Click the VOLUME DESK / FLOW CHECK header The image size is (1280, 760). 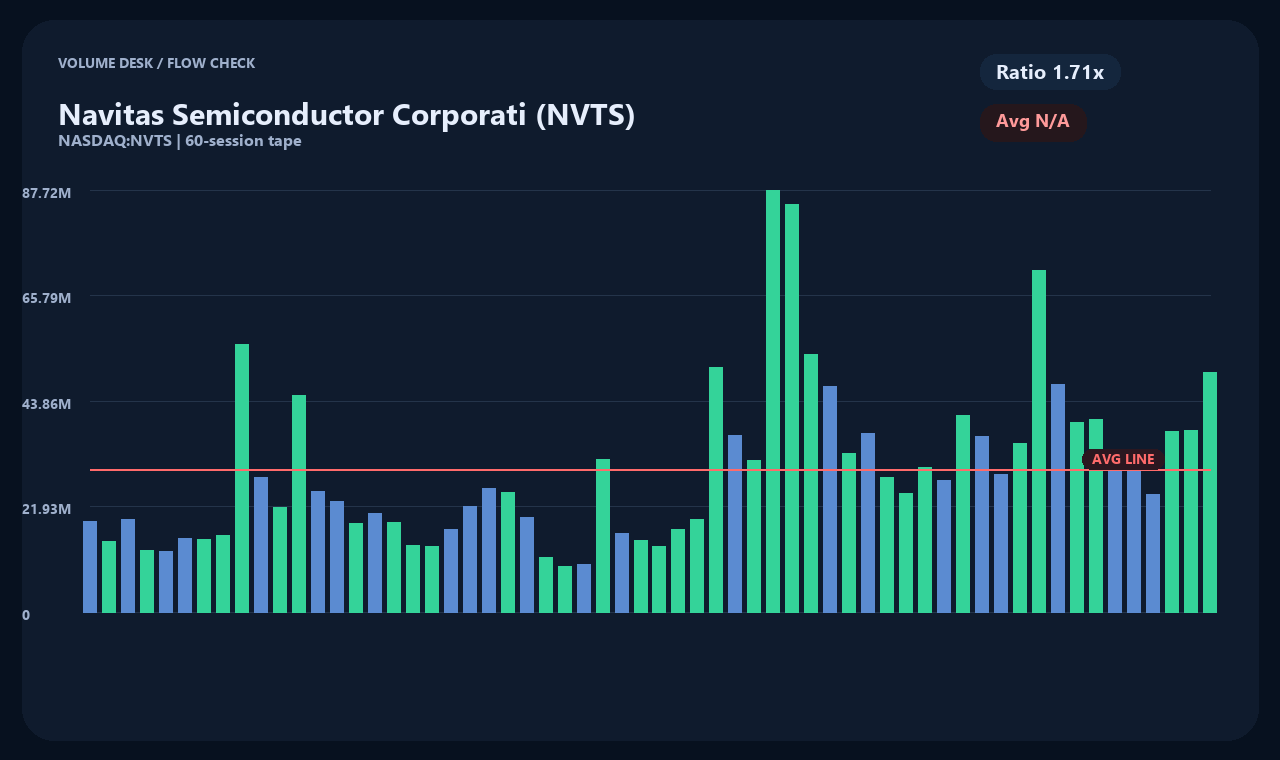[157, 63]
